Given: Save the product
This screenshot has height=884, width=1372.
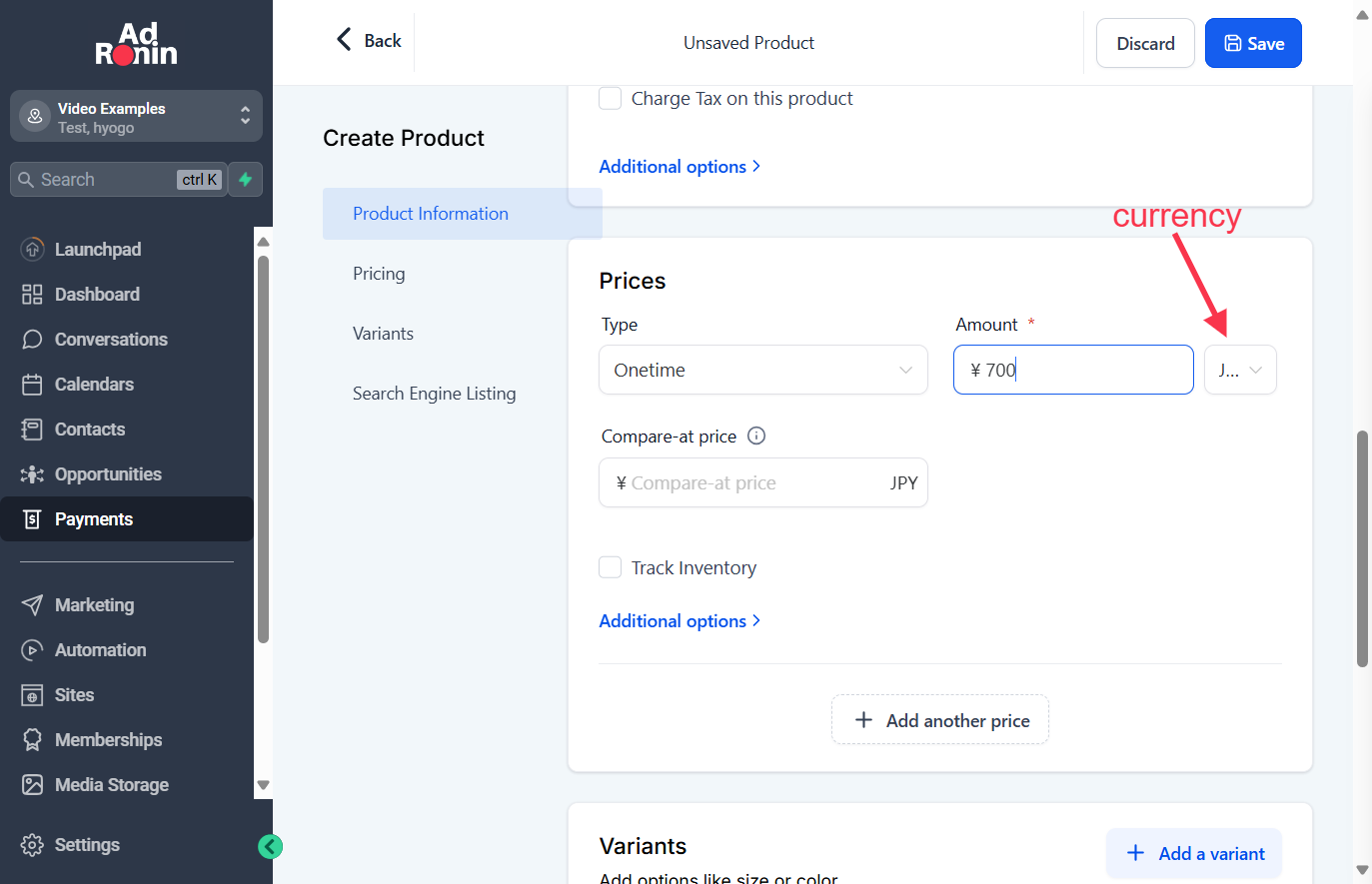Looking at the screenshot, I should (x=1253, y=44).
